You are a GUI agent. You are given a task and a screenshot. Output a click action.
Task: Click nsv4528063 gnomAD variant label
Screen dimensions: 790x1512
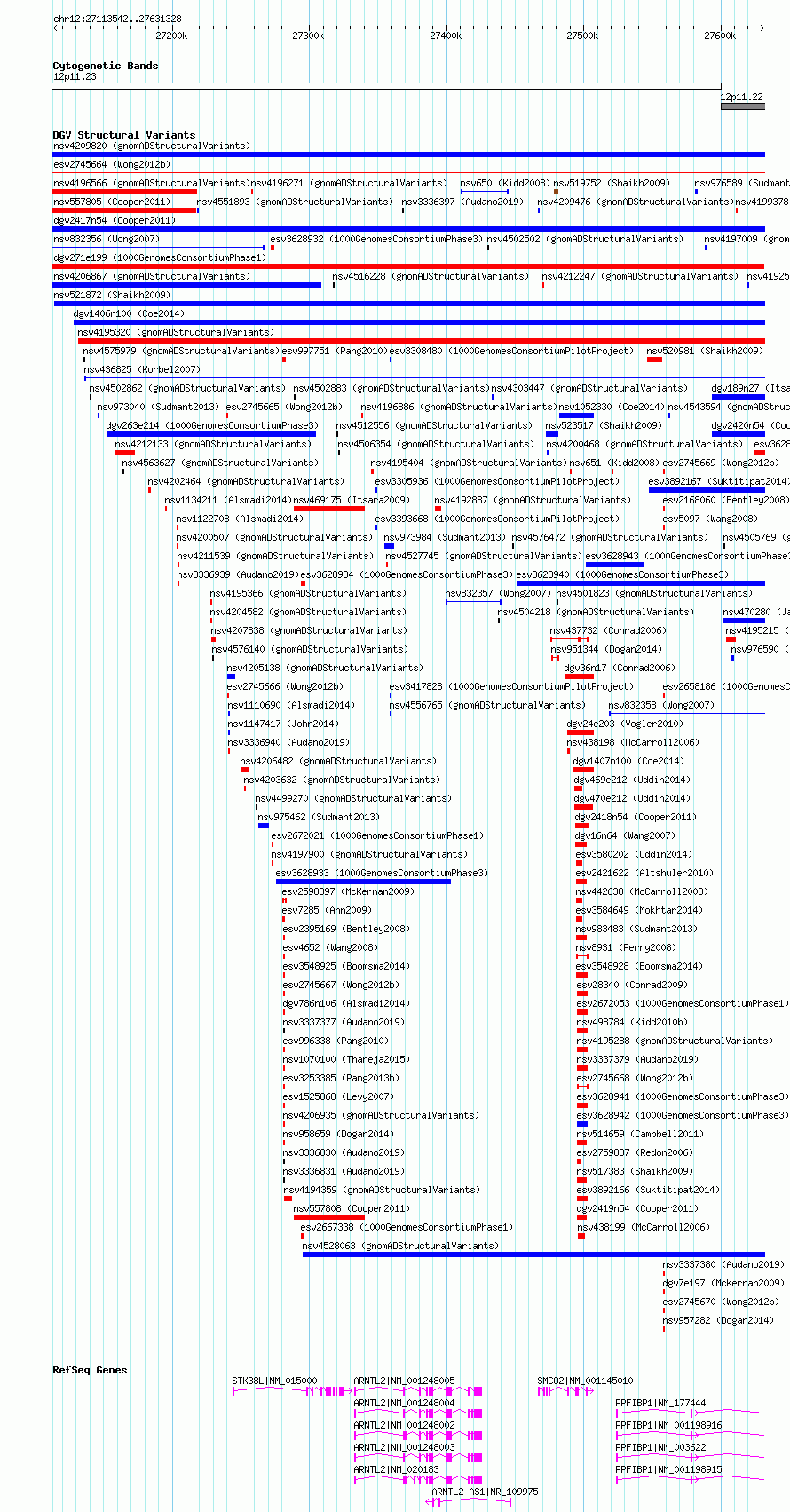401,1246
